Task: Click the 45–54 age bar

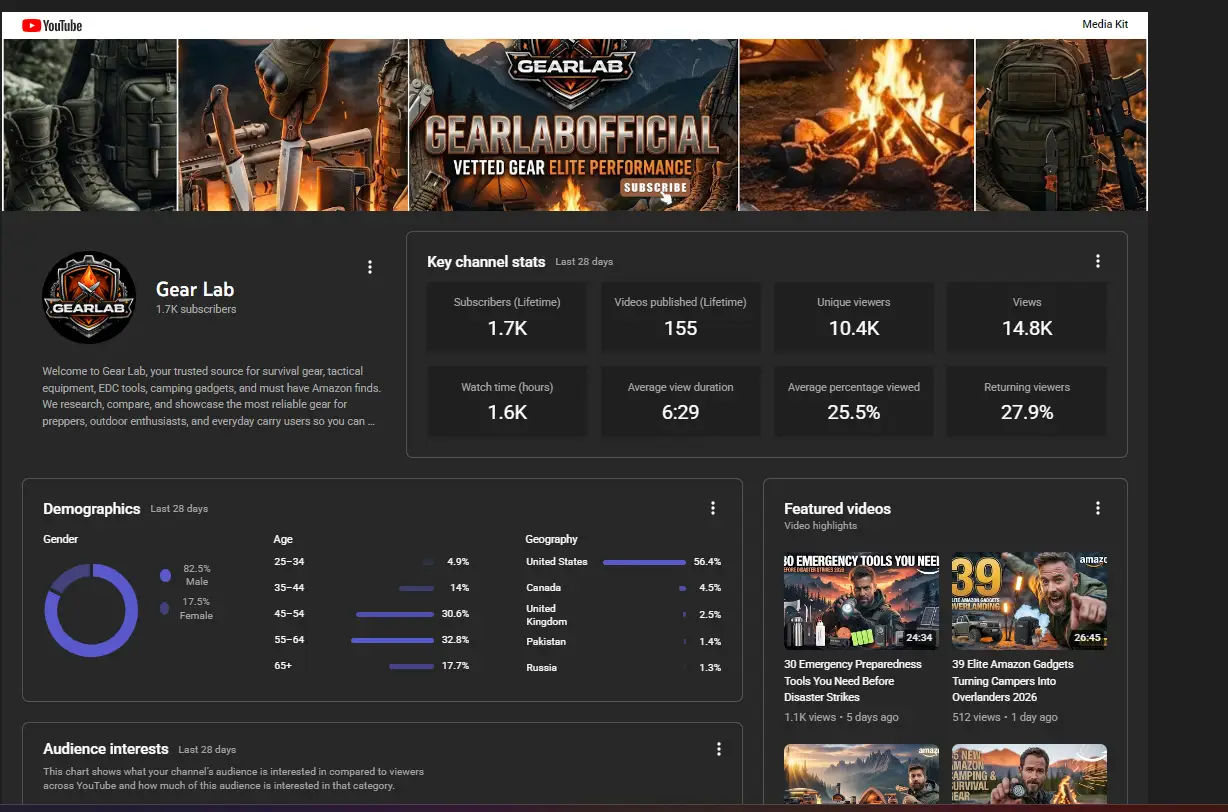Action: 395,614
